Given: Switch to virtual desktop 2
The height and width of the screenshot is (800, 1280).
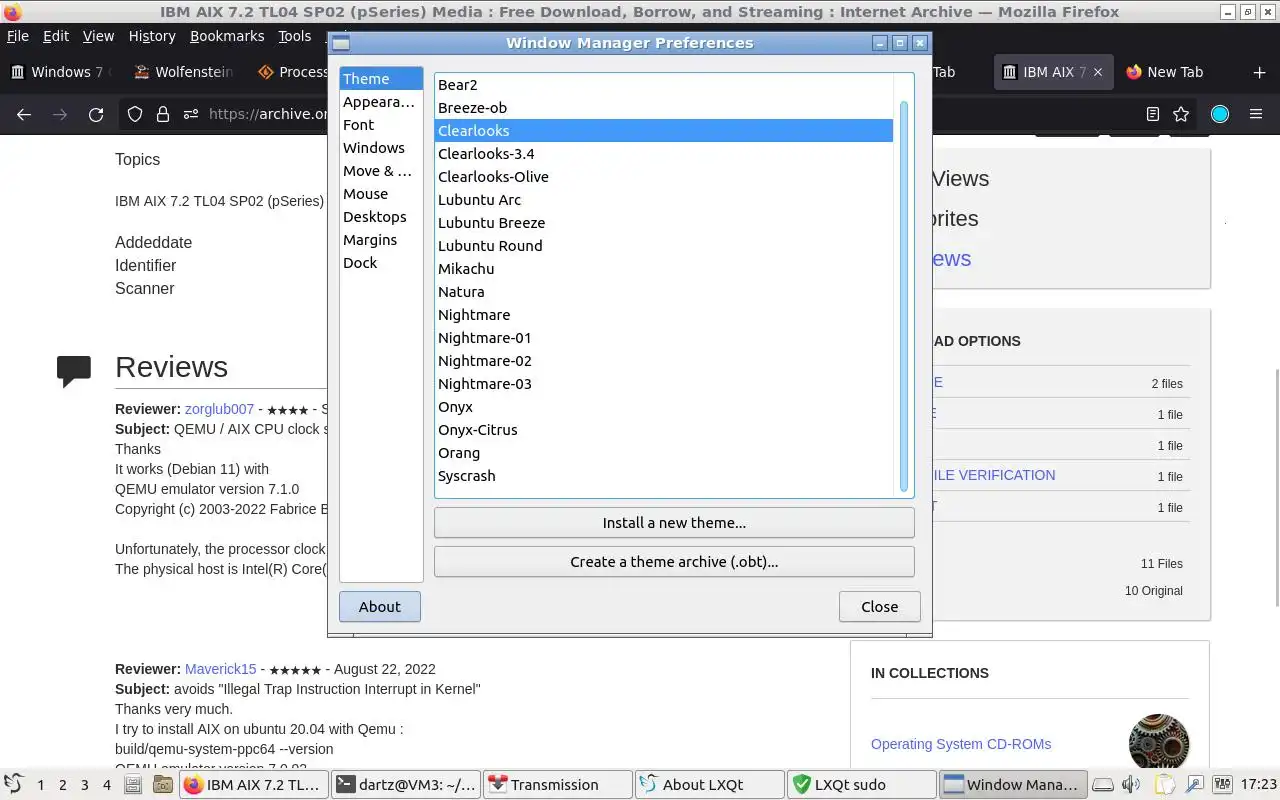Looking at the screenshot, I should pyautogui.click(x=62, y=785).
